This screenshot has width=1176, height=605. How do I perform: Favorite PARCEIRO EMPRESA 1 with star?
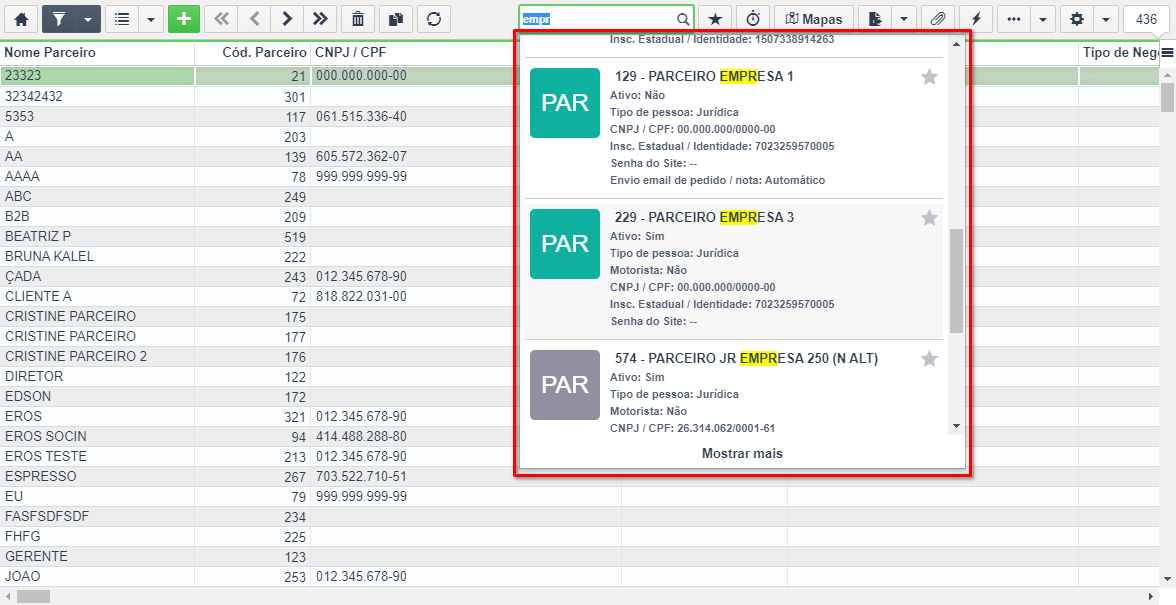pyautogui.click(x=929, y=76)
